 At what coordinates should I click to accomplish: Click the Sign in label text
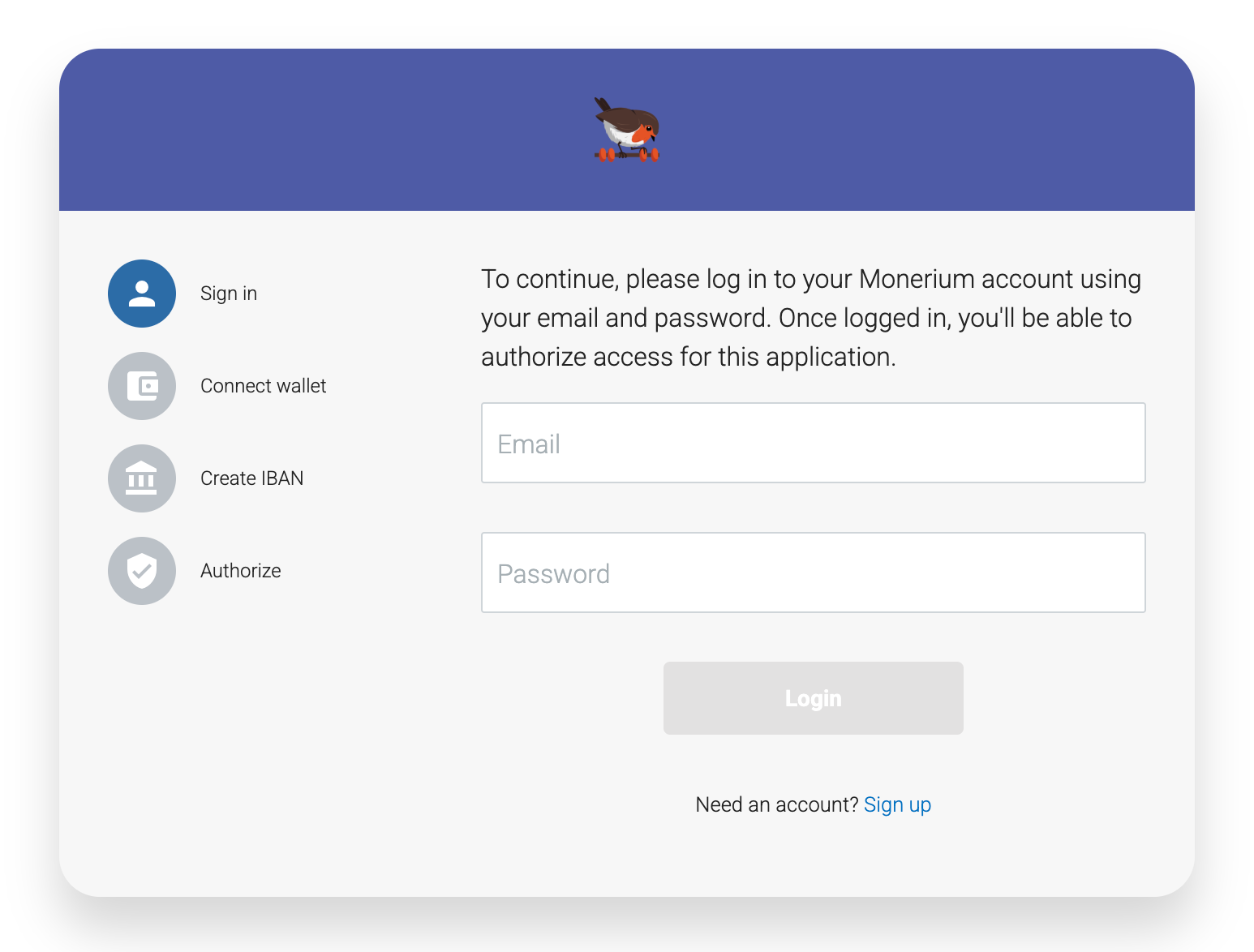click(229, 294)
